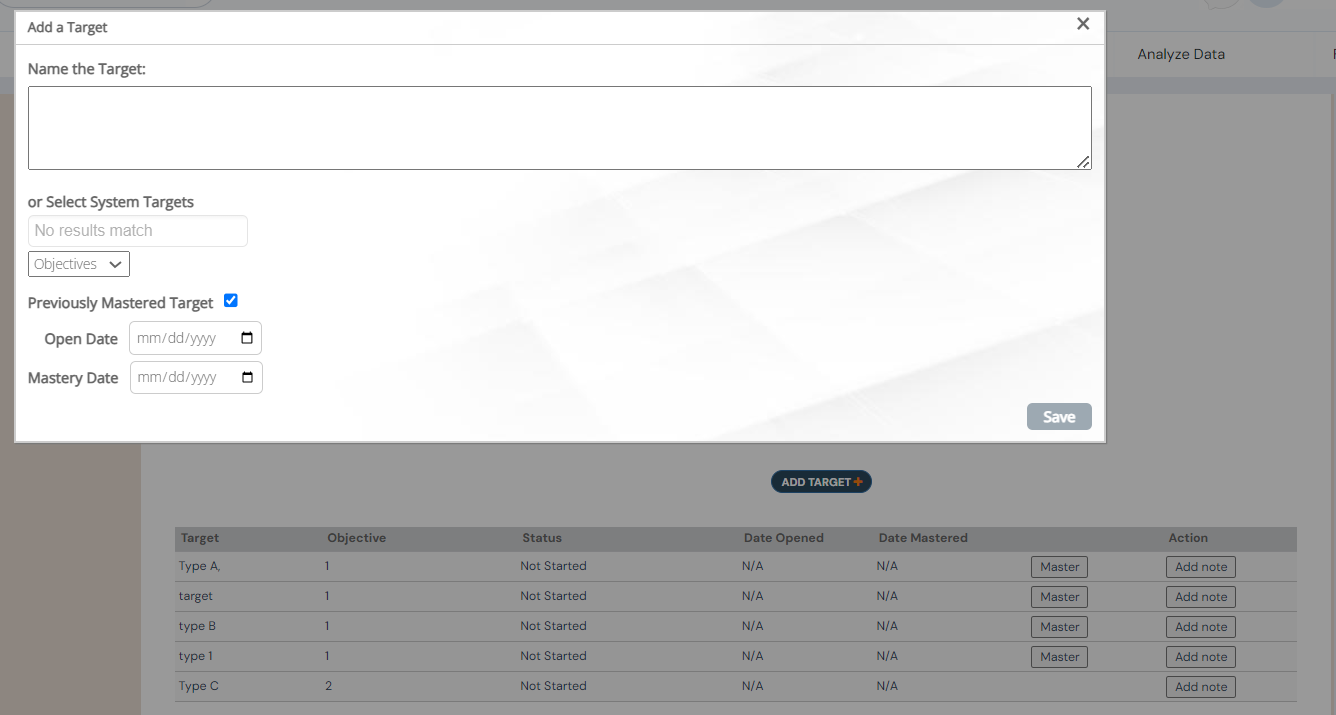Click Add note for 'target' row
Screen dimensions: 1336x715
pyautogui.click(x=1200, y=597)
